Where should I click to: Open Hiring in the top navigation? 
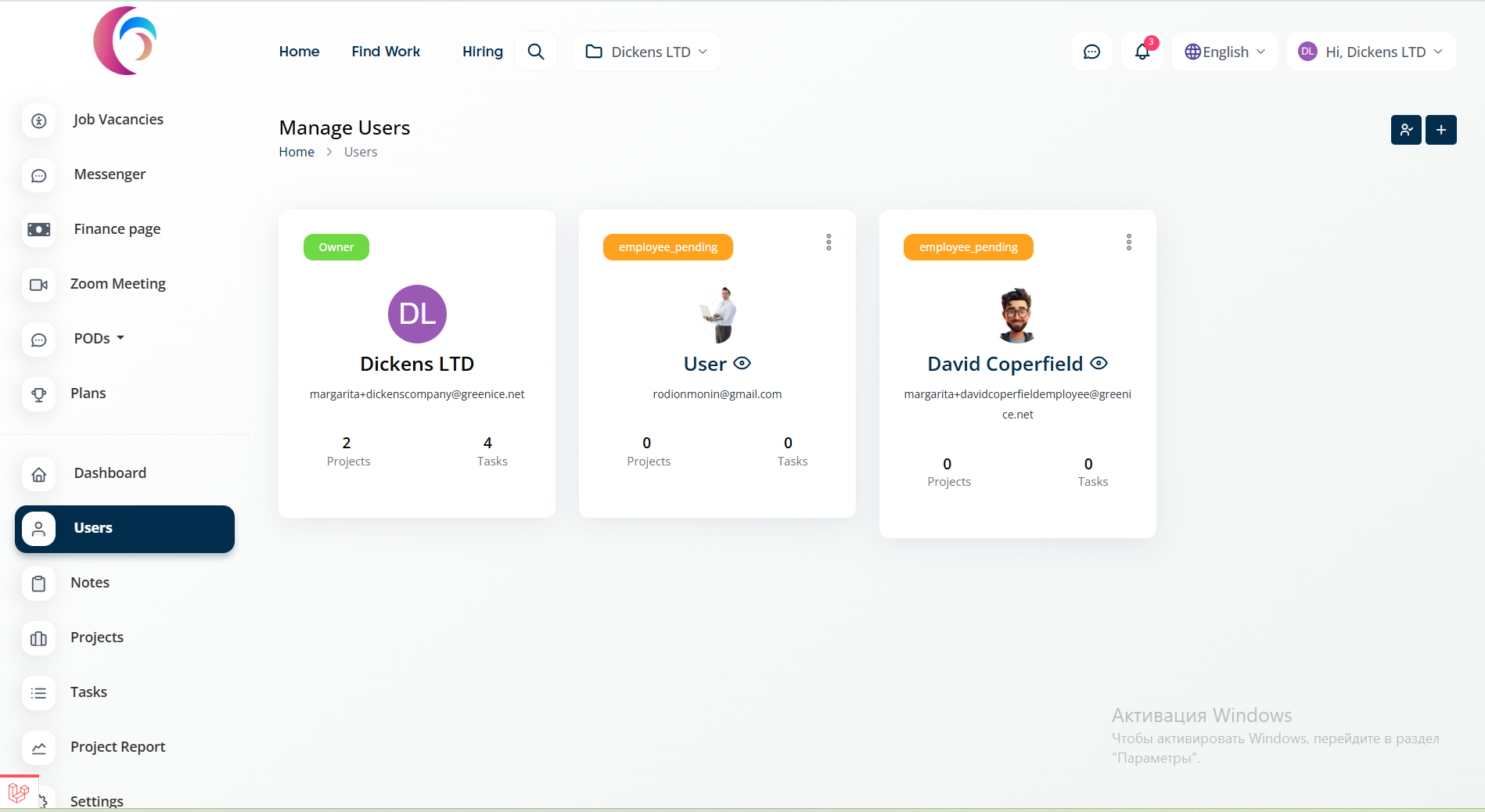click(x=482, y=52)
